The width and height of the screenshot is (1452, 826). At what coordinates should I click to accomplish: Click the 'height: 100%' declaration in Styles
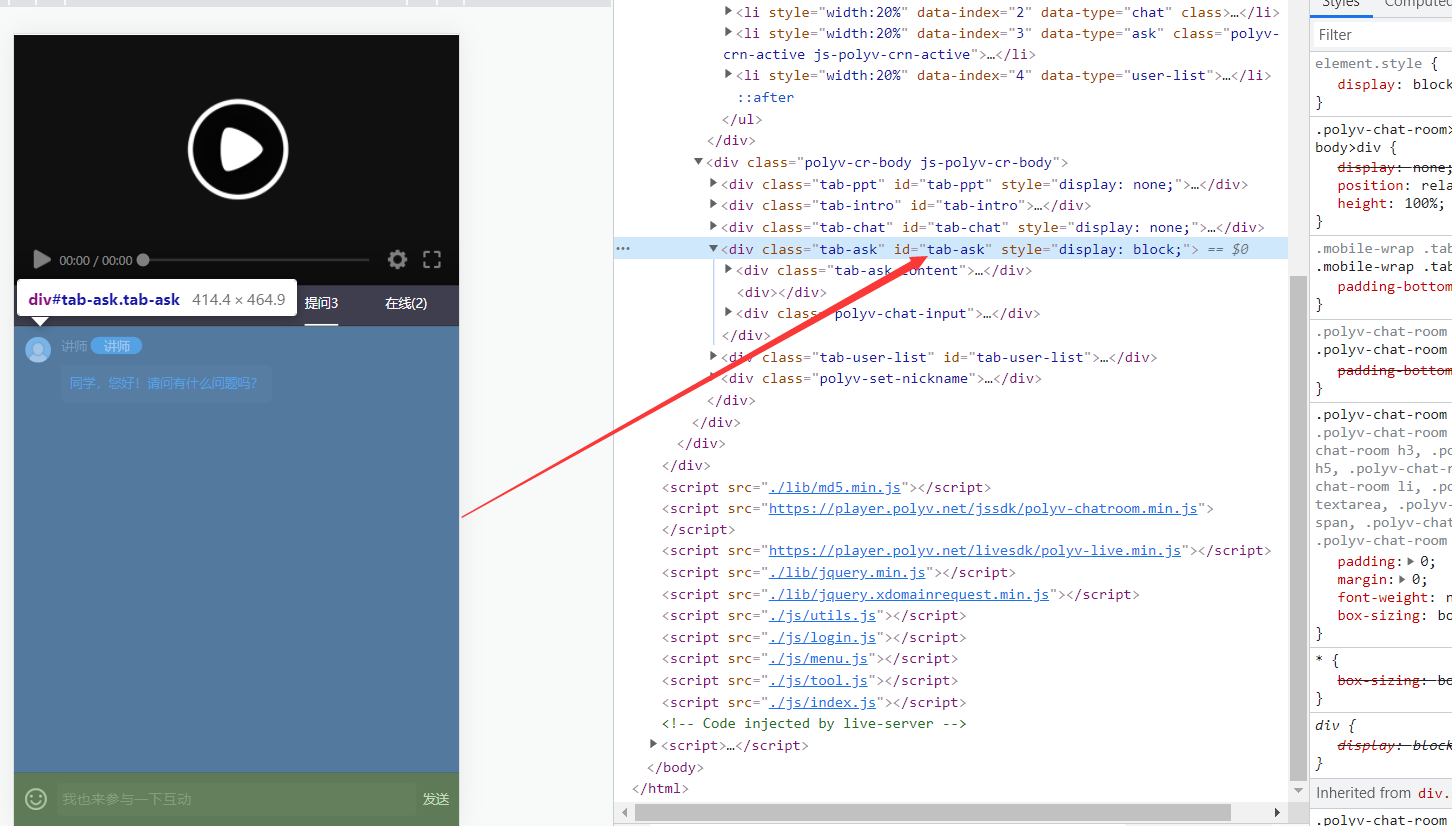[x=1391, y=203]
